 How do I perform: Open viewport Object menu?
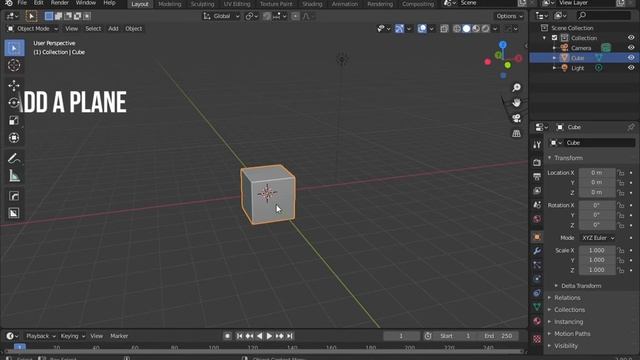tap(133, 29)
